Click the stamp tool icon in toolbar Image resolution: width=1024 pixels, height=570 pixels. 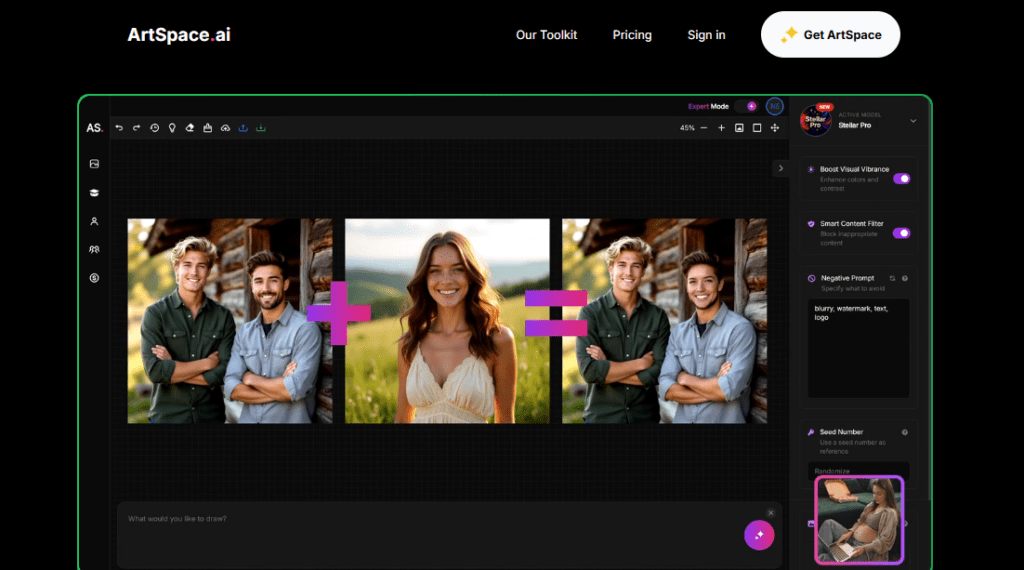click(x=208, y=128)
